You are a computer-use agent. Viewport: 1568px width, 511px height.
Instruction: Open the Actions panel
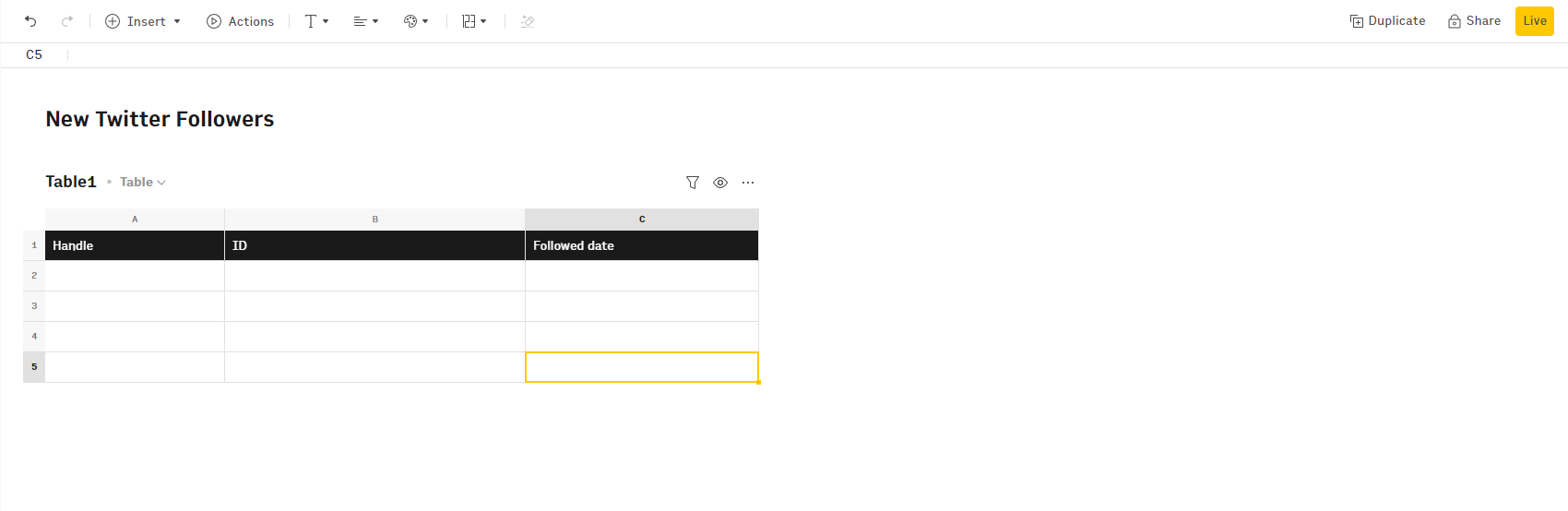click(x=241, y=21)
